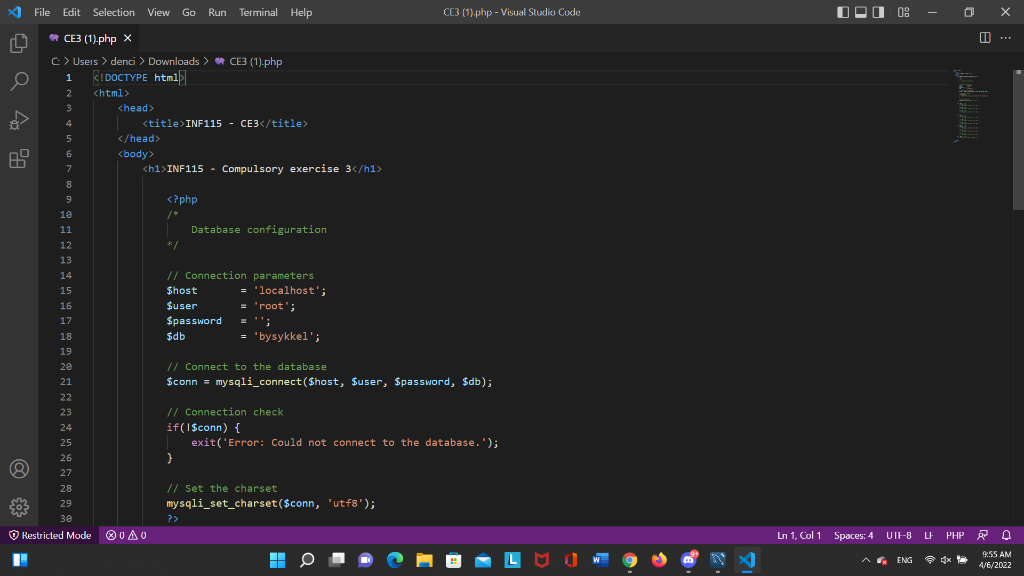Click Ln 1, Col 1 go-to-line
The height and width of the screenshot is (576, 1024).
tap(799, 536)
